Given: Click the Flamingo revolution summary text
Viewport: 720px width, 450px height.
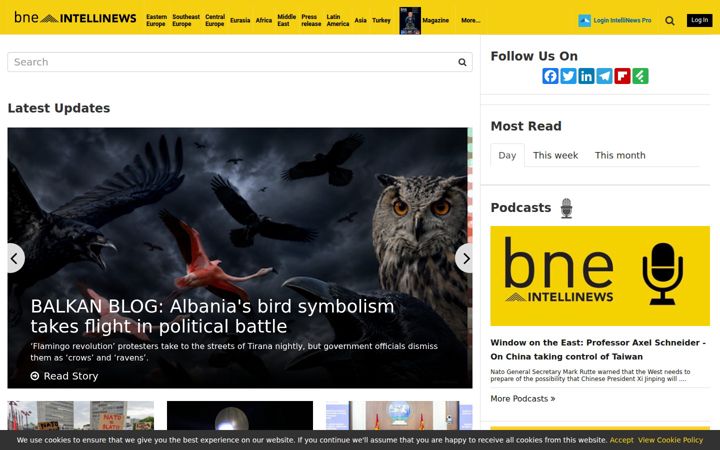Looking at the screenshot, I should coord(234,352).
